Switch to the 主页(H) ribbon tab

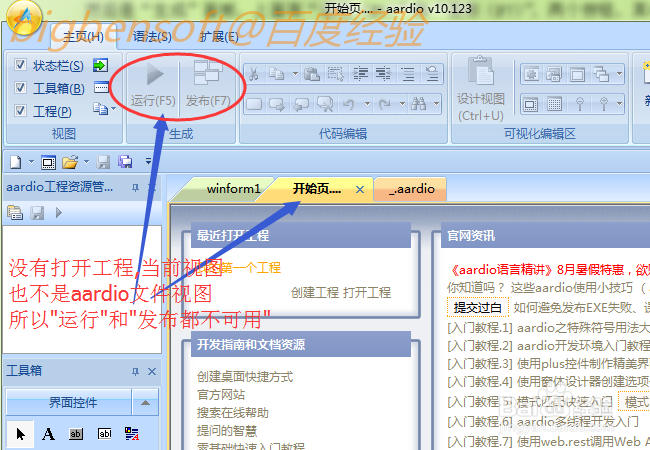pos(83,36)
